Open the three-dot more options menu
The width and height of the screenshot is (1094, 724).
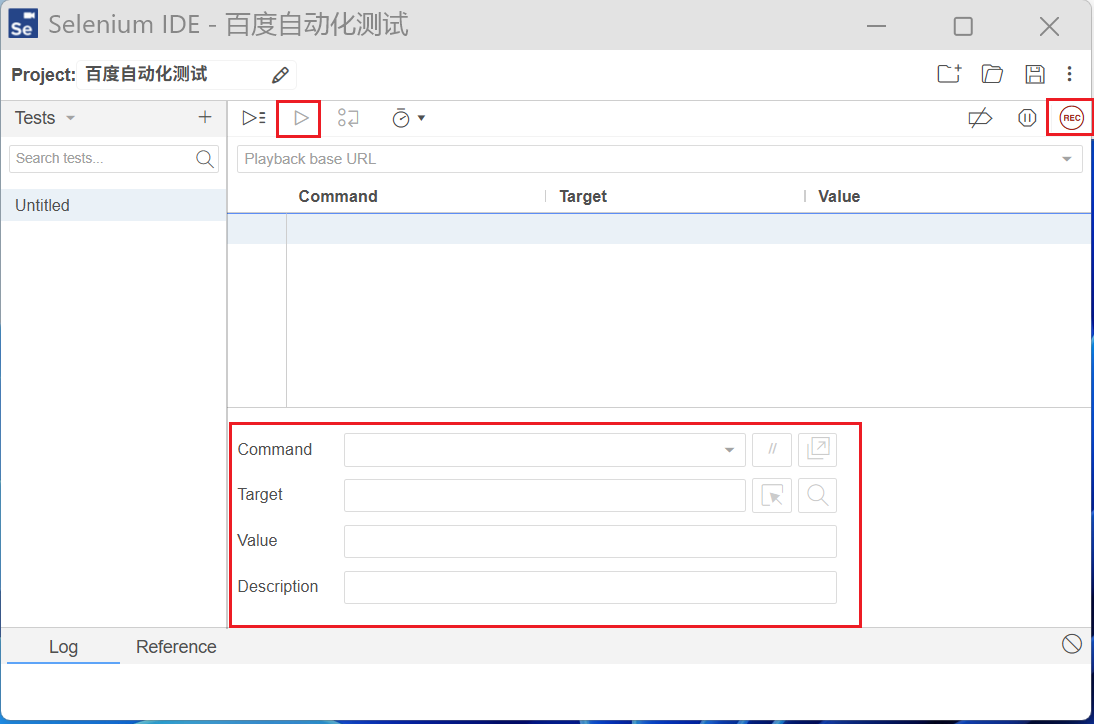tap(1069, 74)
